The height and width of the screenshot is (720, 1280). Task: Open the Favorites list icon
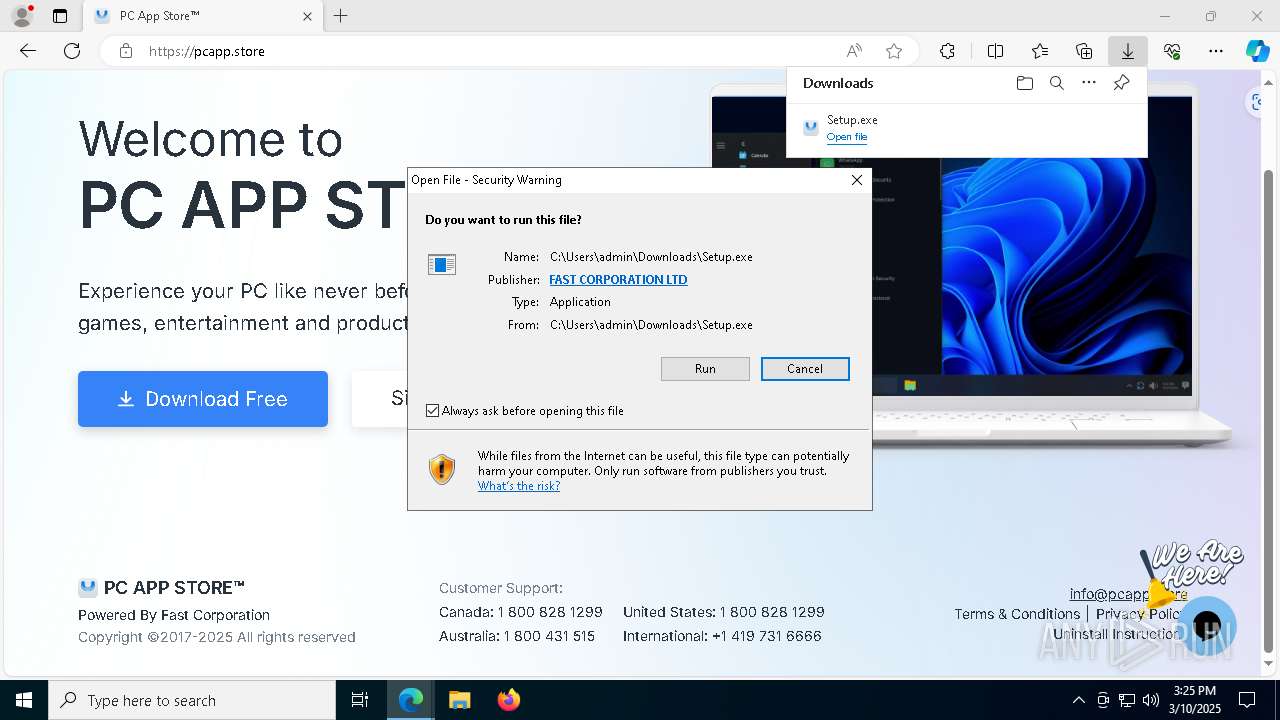[1040, 51]
